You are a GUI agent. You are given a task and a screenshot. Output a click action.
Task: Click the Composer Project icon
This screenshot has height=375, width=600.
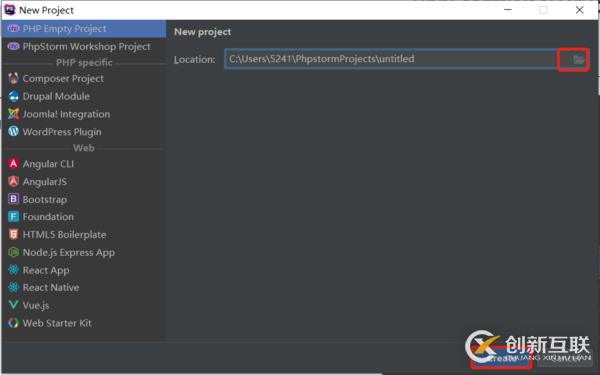click(x=13, y=78)
